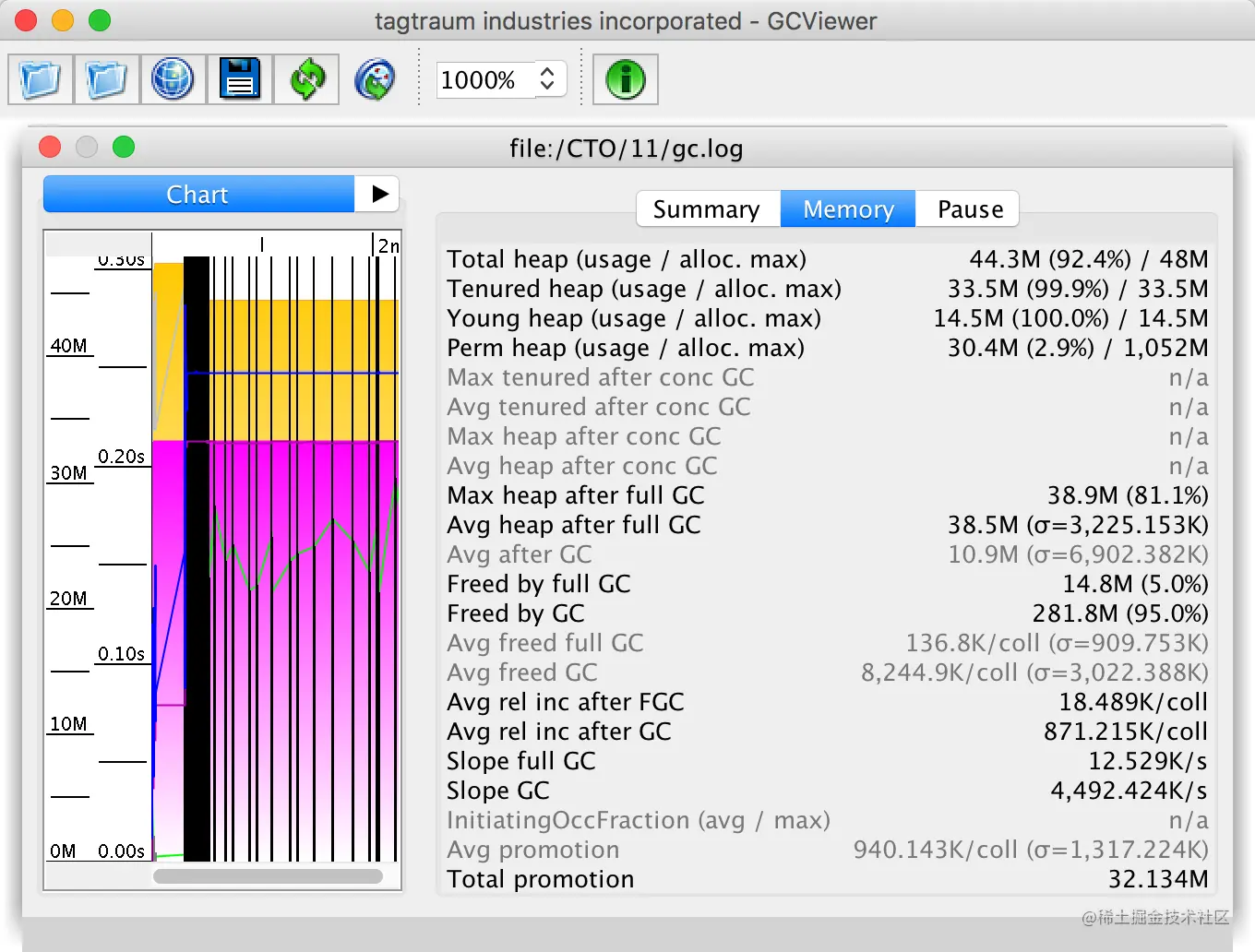Refresh the log with the green arrows icon
1255x952 pixels.
pyautogui.click(x=306, y=79)
